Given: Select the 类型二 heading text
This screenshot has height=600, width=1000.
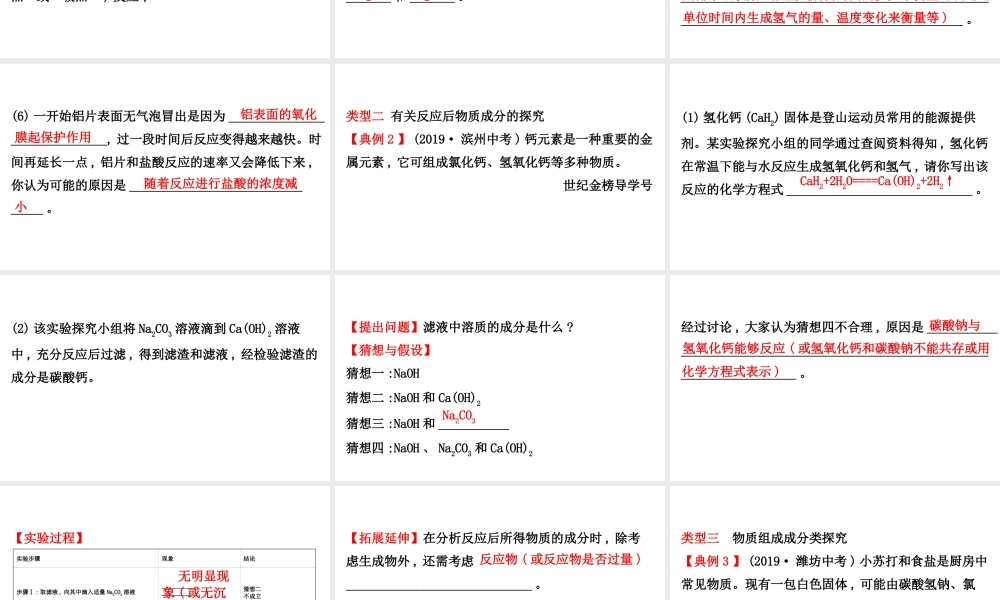Looking at the screenshot, I should pyautogui.click(x=365, y=115).
